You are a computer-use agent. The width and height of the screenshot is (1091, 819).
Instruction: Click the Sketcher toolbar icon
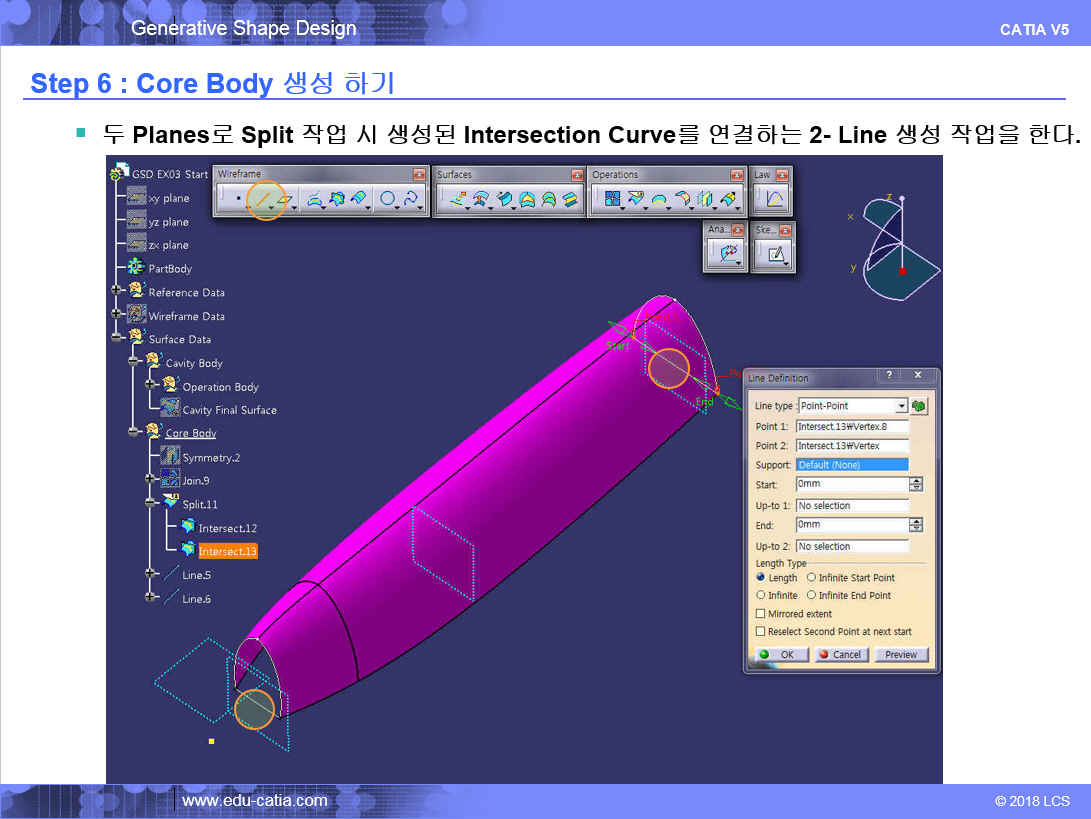click(775, 255)
